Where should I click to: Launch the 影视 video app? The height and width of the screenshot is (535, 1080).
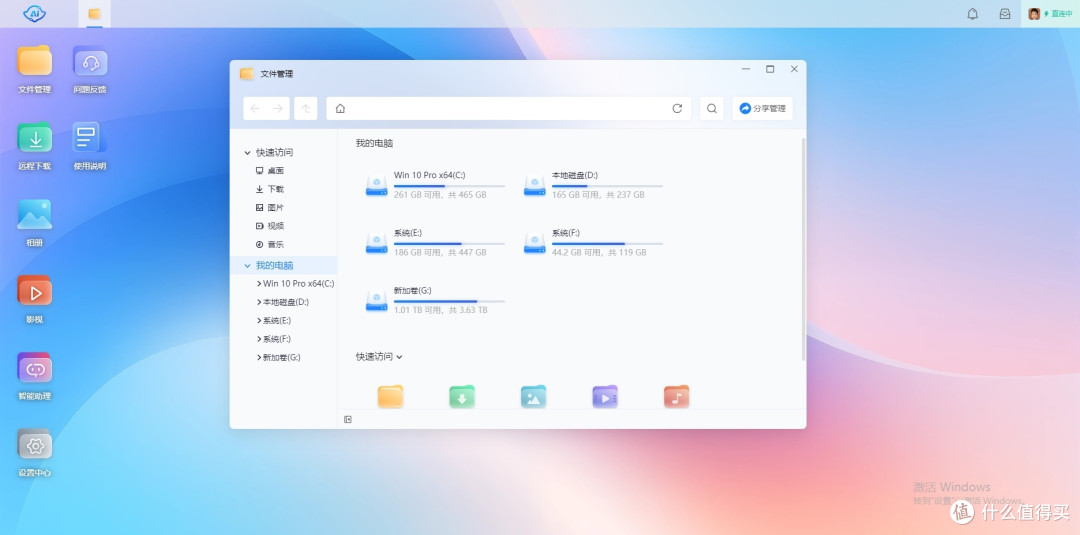pos(34,300)
